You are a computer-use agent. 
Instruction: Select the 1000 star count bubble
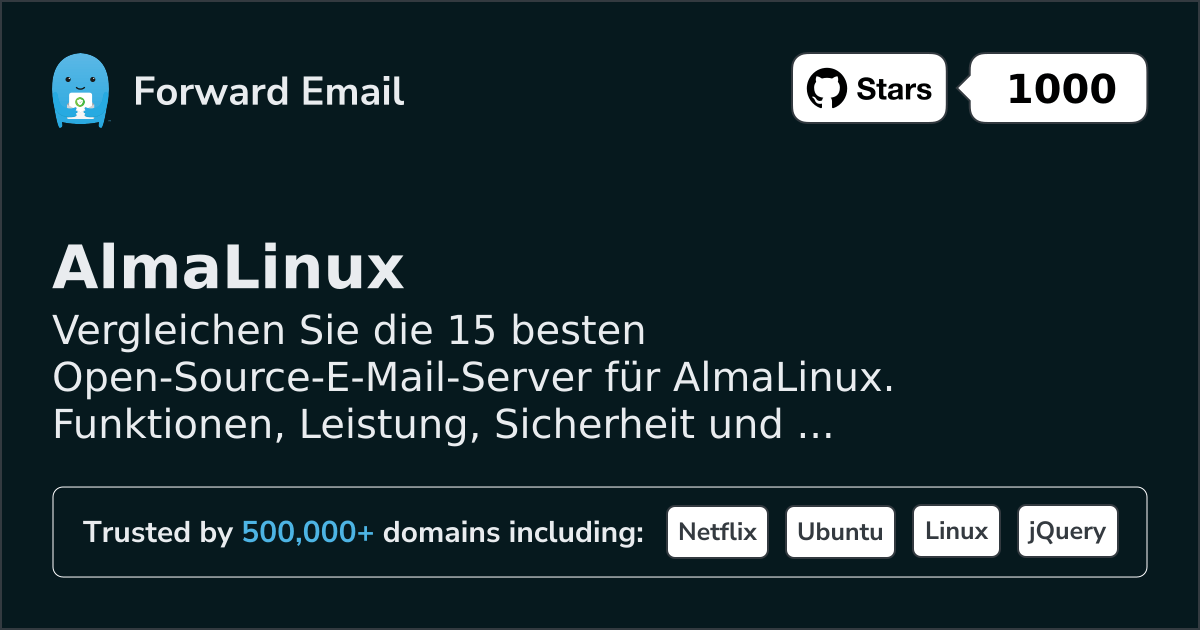tap(1059, 89)
